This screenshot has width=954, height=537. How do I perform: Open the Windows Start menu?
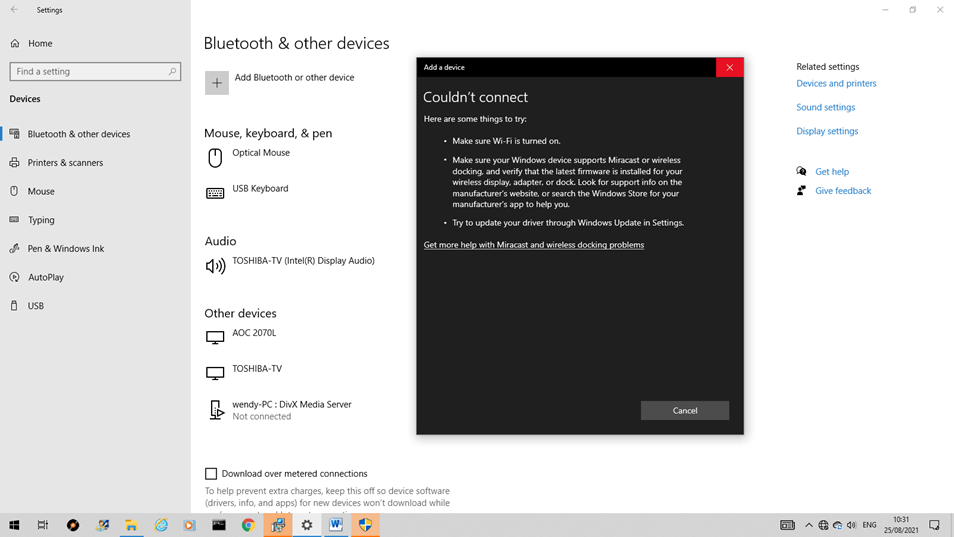click(14, 525)
